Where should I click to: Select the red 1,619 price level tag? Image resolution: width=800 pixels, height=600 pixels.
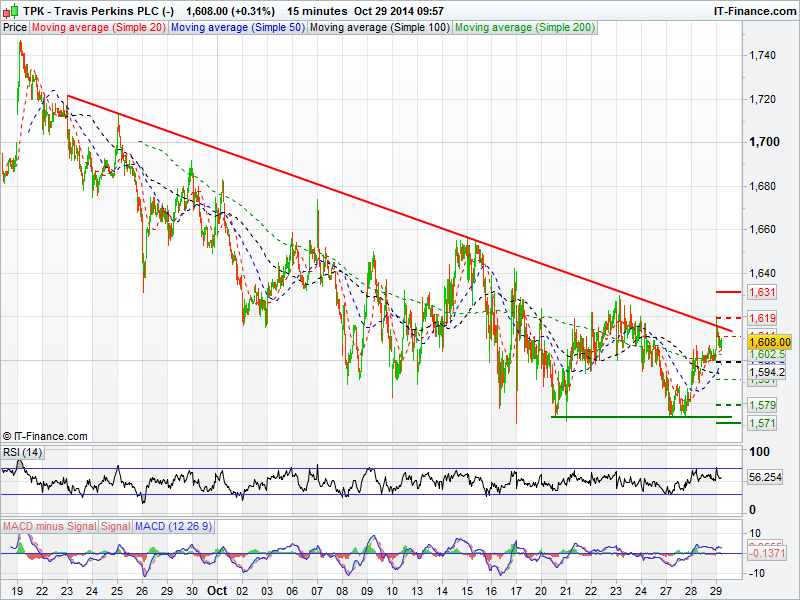(x=762, y=317)
